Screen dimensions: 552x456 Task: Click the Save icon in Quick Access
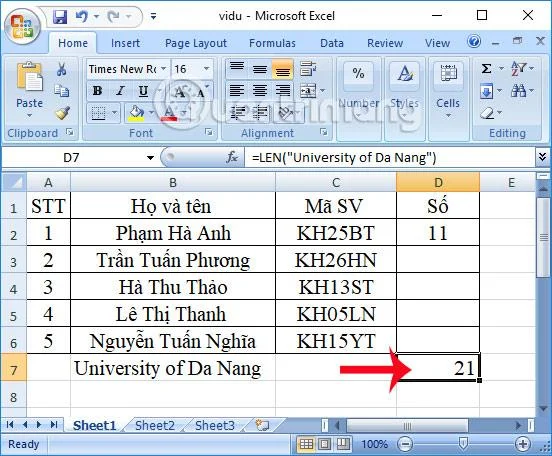tap(60, 17)
